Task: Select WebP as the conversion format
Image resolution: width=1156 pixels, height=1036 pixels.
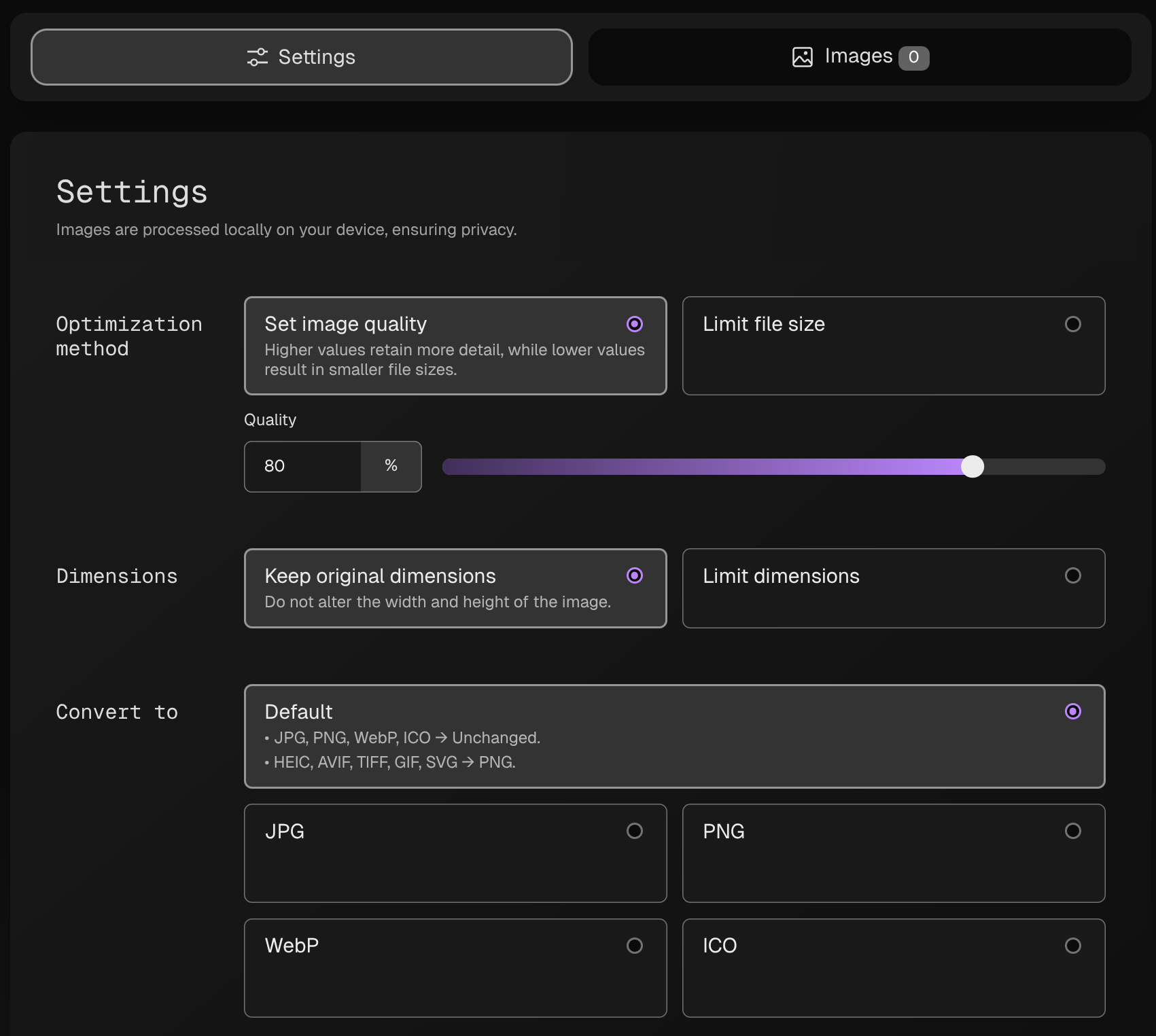Action: point(634,946)
